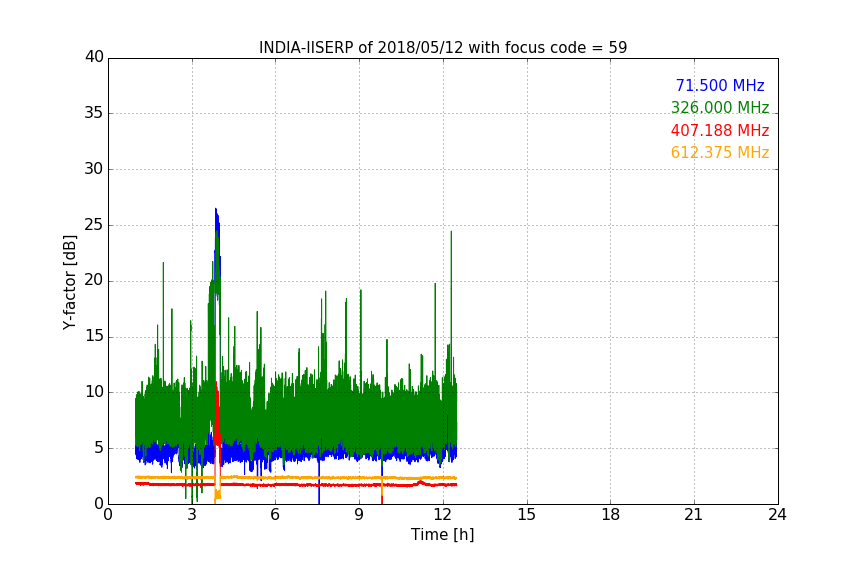This screenshot has width=864, height=576.
Task: Click the x-axis tick label '3'
Action: coord(192,515)
